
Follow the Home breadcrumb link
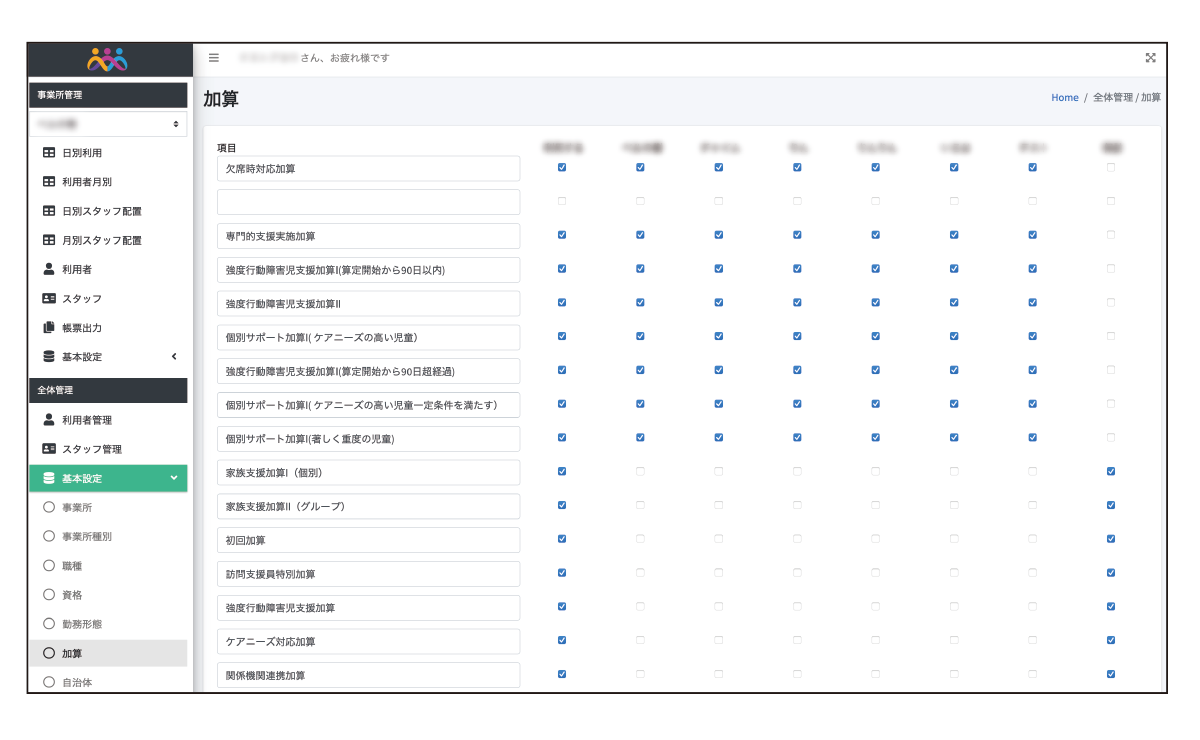click(1065, 98)
